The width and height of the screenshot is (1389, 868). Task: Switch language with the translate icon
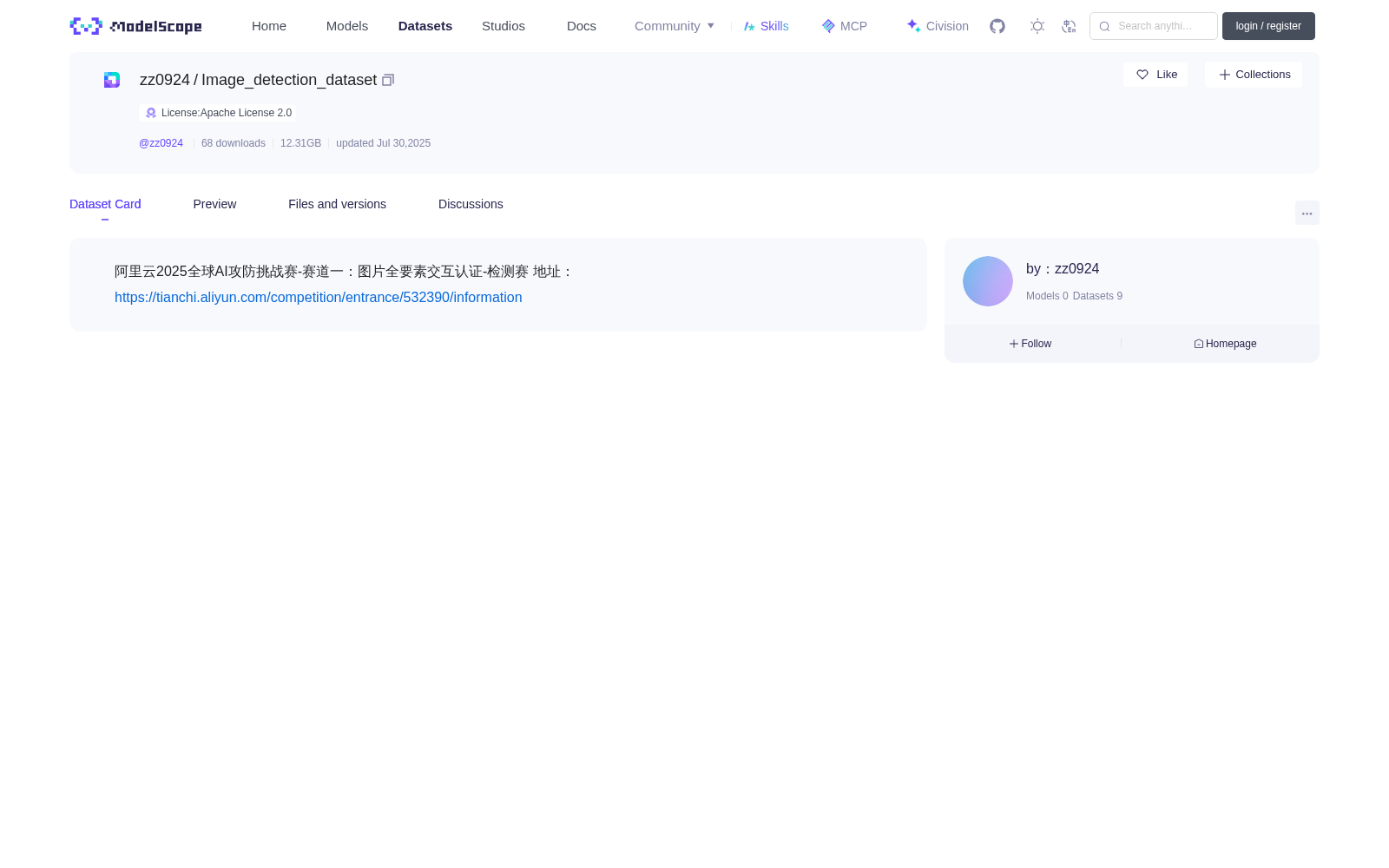click(1069, 26)
